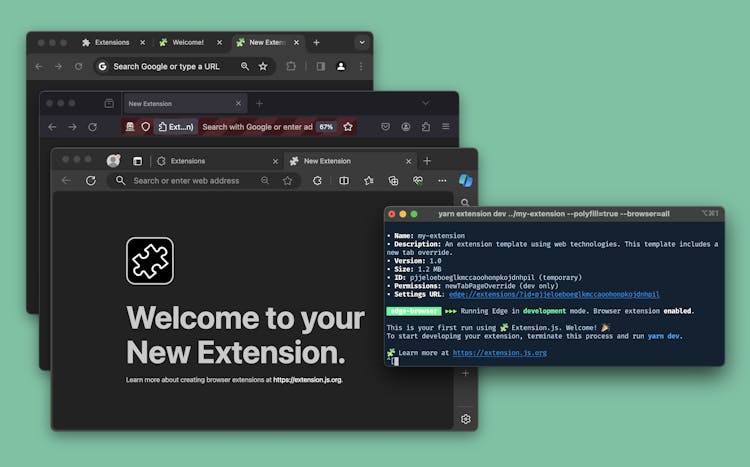Close Edge's New Extension tab
Image resolution: width=750 pixels, height=467 pixels.
click(408, 162)
